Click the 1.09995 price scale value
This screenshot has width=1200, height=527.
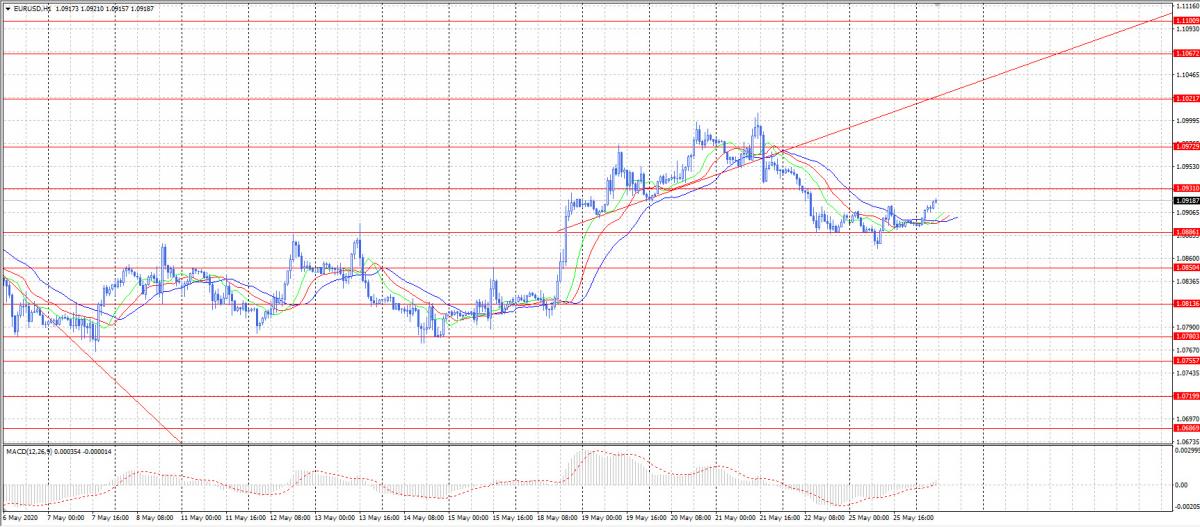(1187, 121)
